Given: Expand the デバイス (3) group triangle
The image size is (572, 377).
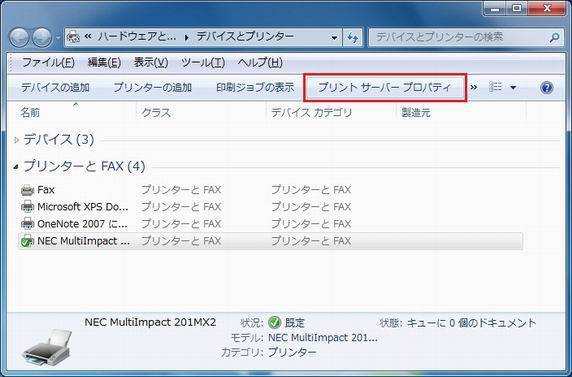Looking at the screenshot, I should click(x=16, y=140).
